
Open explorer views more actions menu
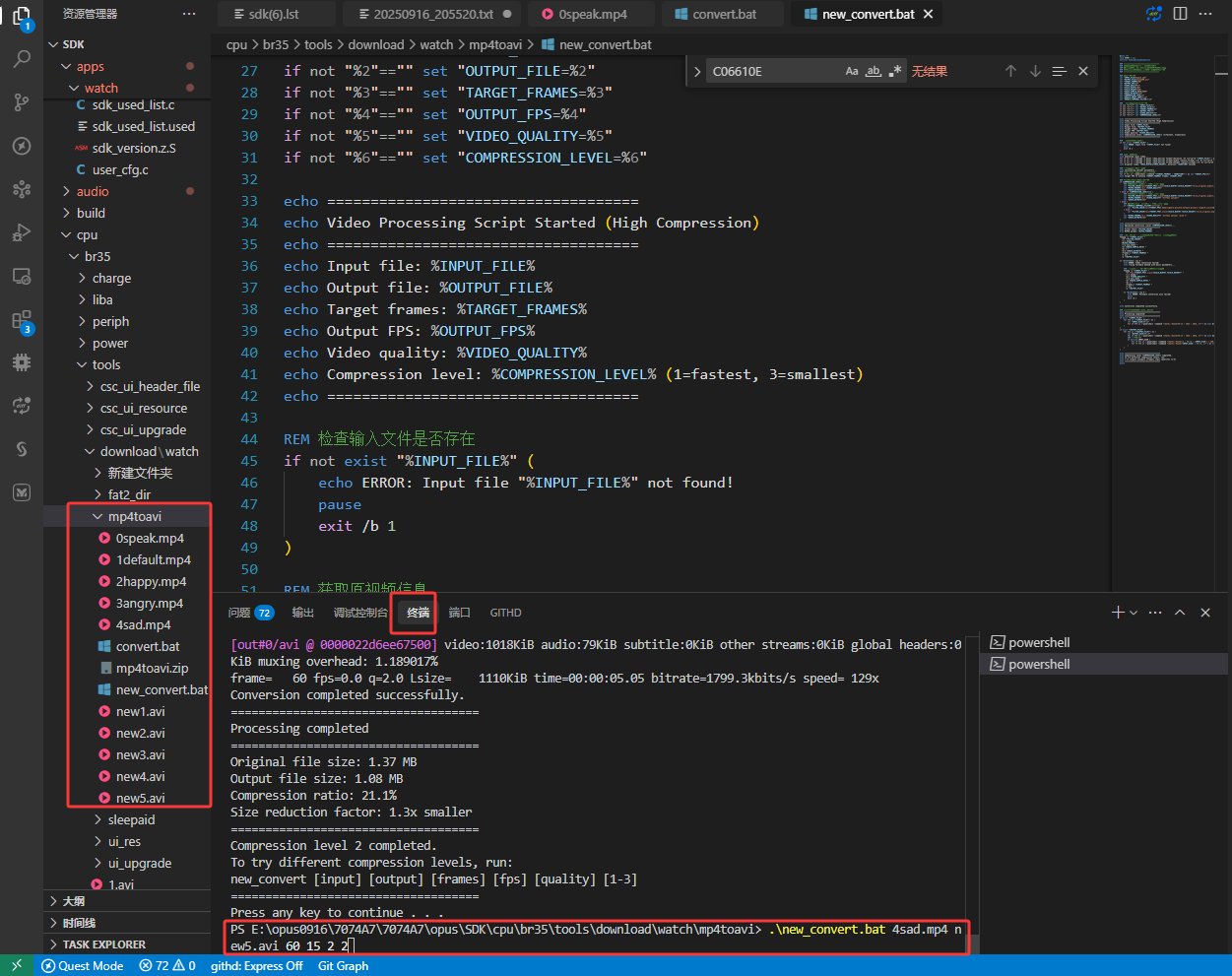click(x=189, y=14)
